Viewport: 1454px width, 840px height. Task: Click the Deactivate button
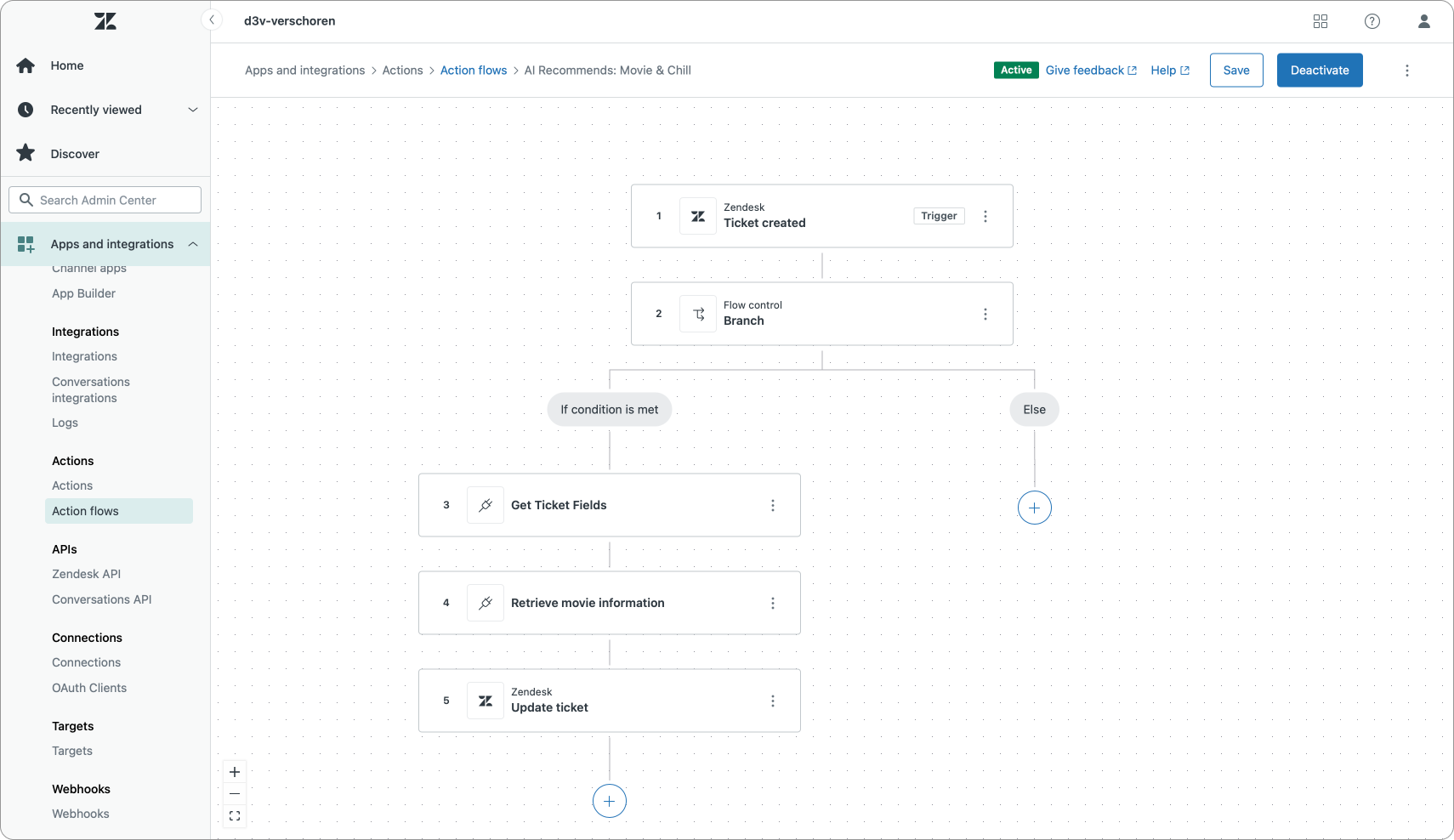1320,71
